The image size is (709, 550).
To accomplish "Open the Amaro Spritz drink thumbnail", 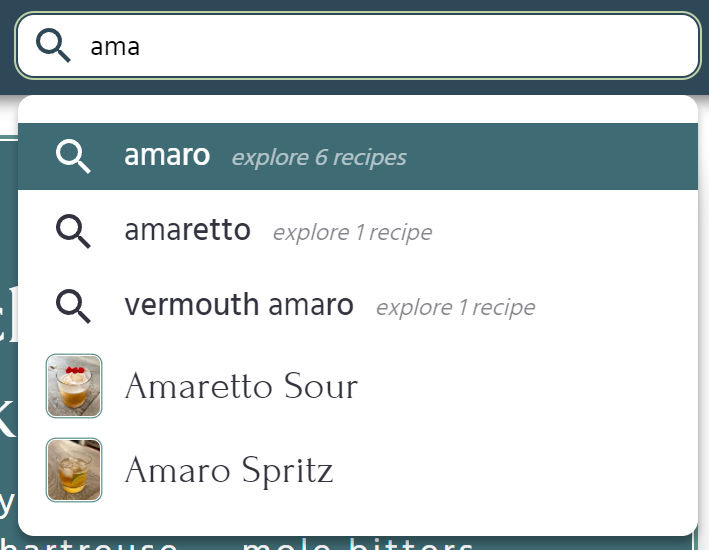I will pos(74,470).
